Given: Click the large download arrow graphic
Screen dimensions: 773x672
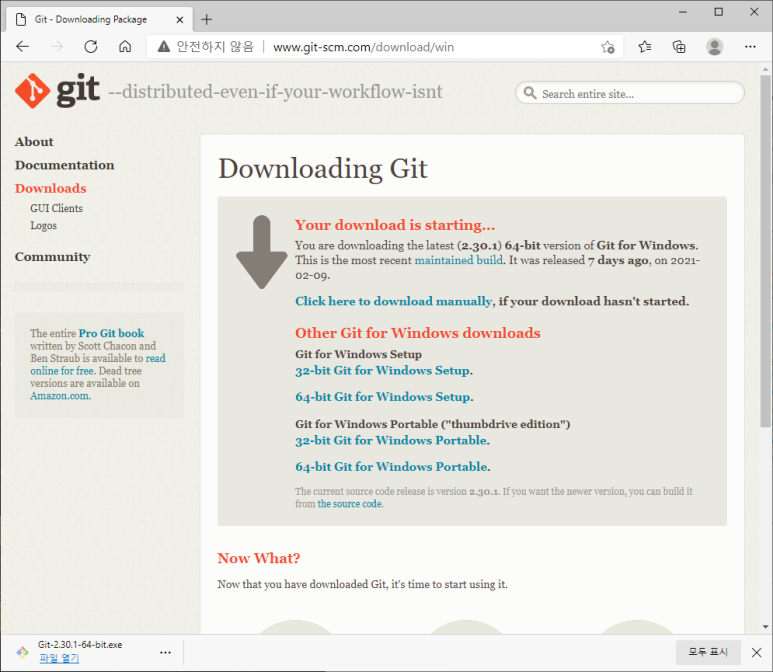Looking at the screenshot, I should [x=261, y=252].
